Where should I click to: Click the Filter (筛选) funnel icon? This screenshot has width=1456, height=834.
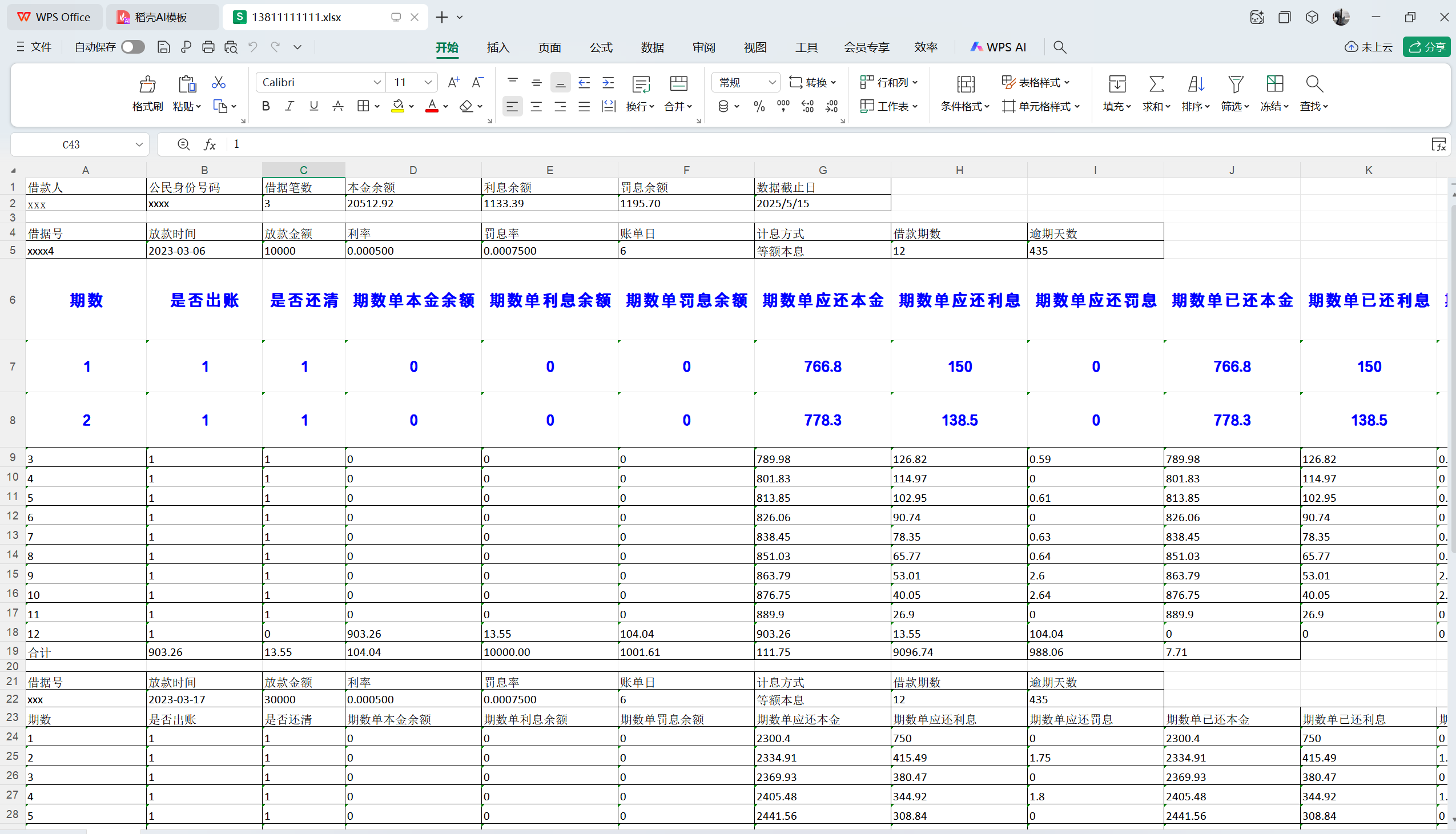tap(1236, 85)
